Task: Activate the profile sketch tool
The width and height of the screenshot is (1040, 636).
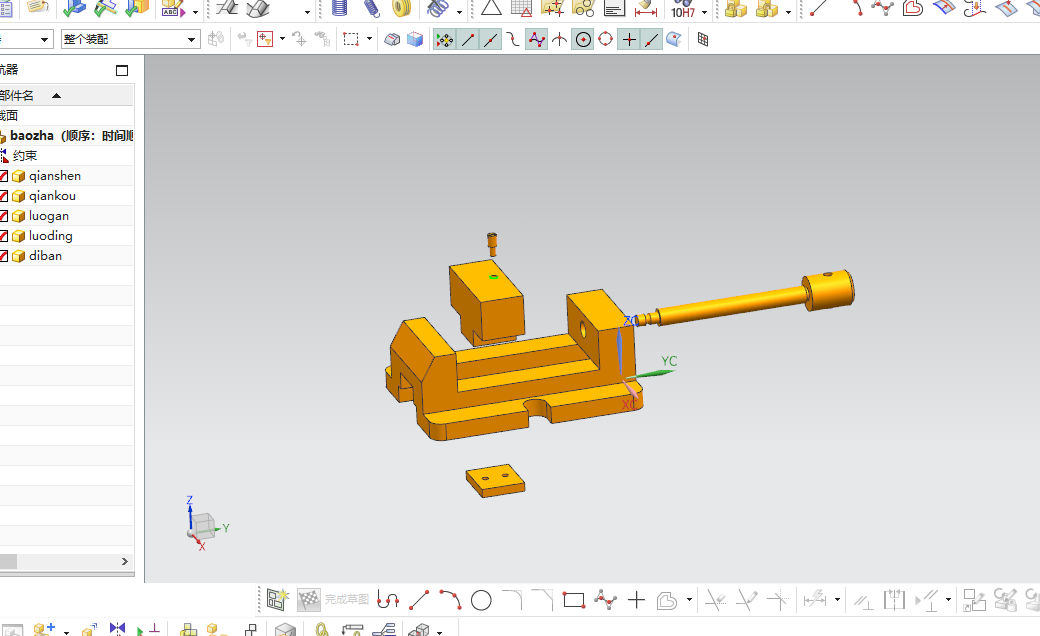Action: (x=388, y=600)
